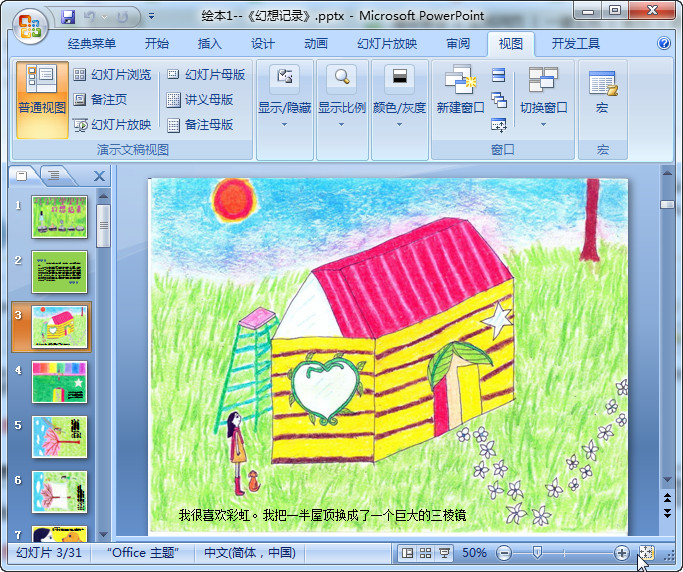Switch to the 设计 tab
683x572 pixels.
click(263, 44)
